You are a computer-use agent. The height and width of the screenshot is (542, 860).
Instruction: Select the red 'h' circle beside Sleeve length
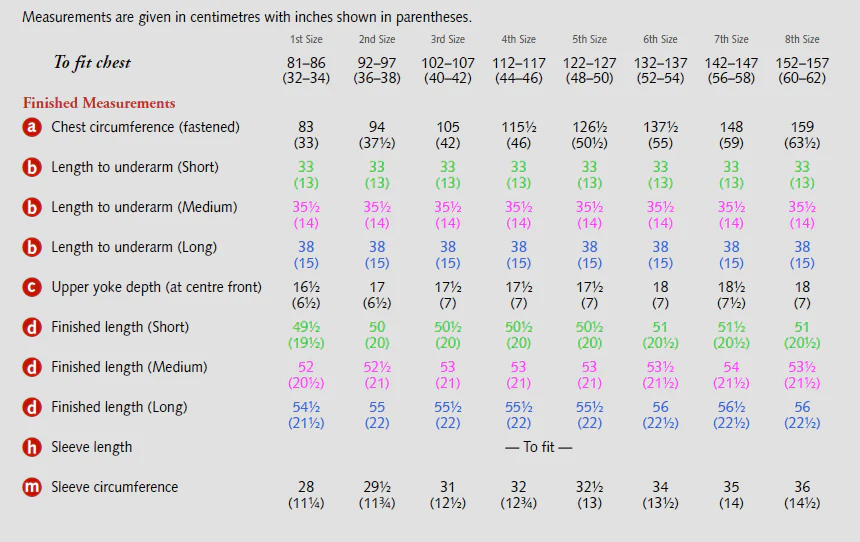point(32,447)
